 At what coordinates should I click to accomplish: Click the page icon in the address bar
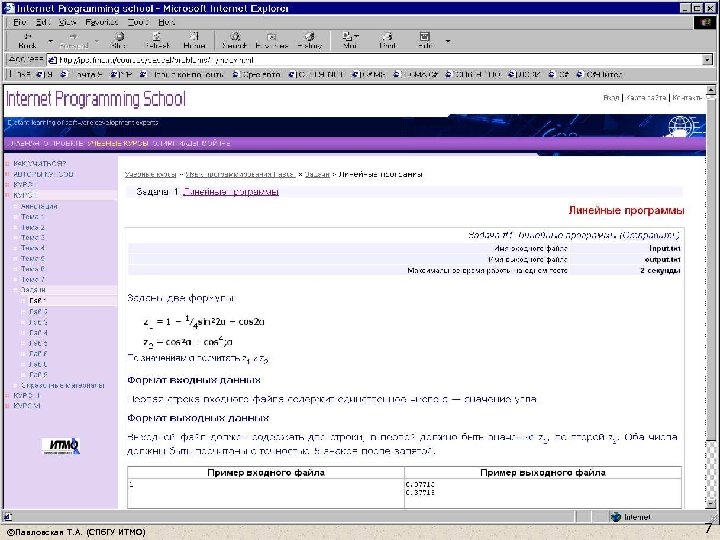click(x=52, y=60)
